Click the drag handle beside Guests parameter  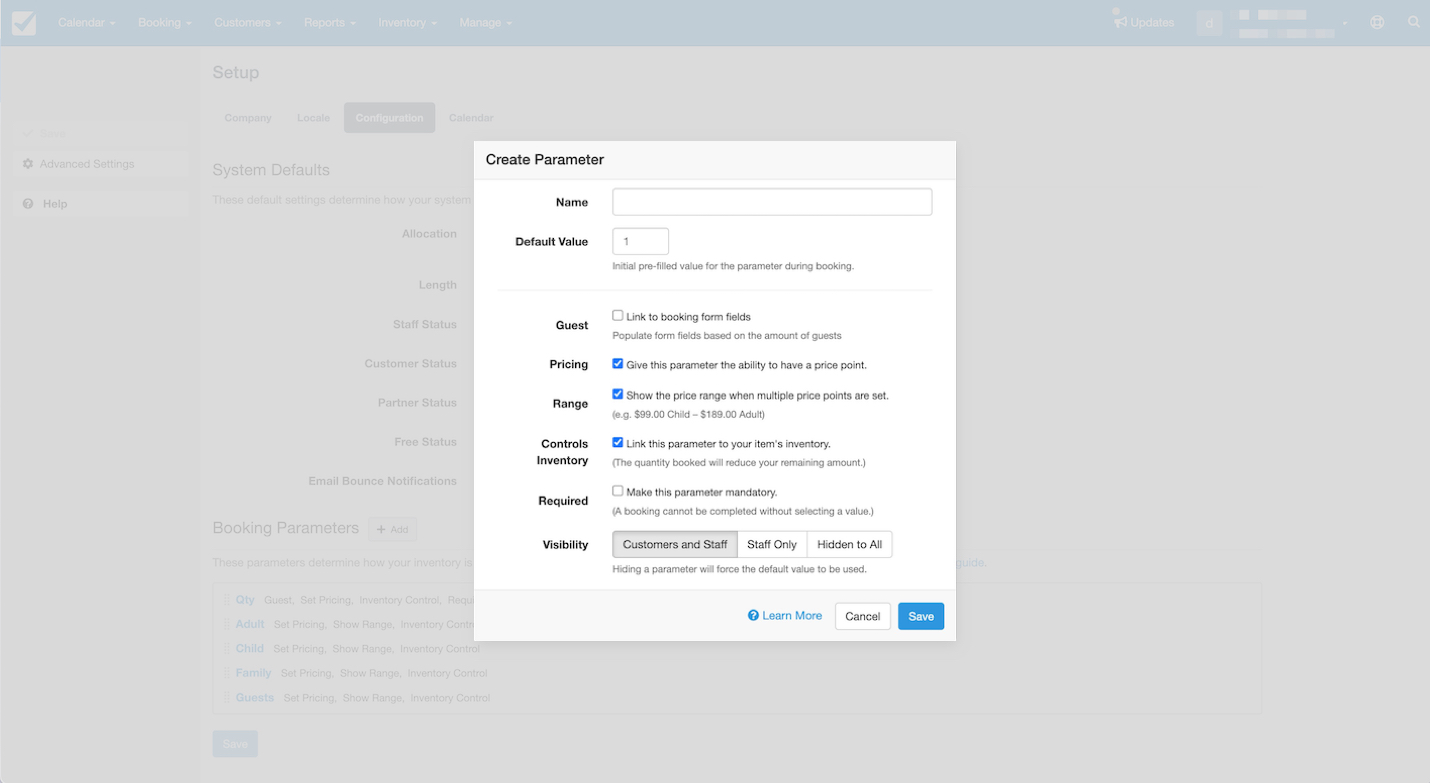(x=227, y=698)
